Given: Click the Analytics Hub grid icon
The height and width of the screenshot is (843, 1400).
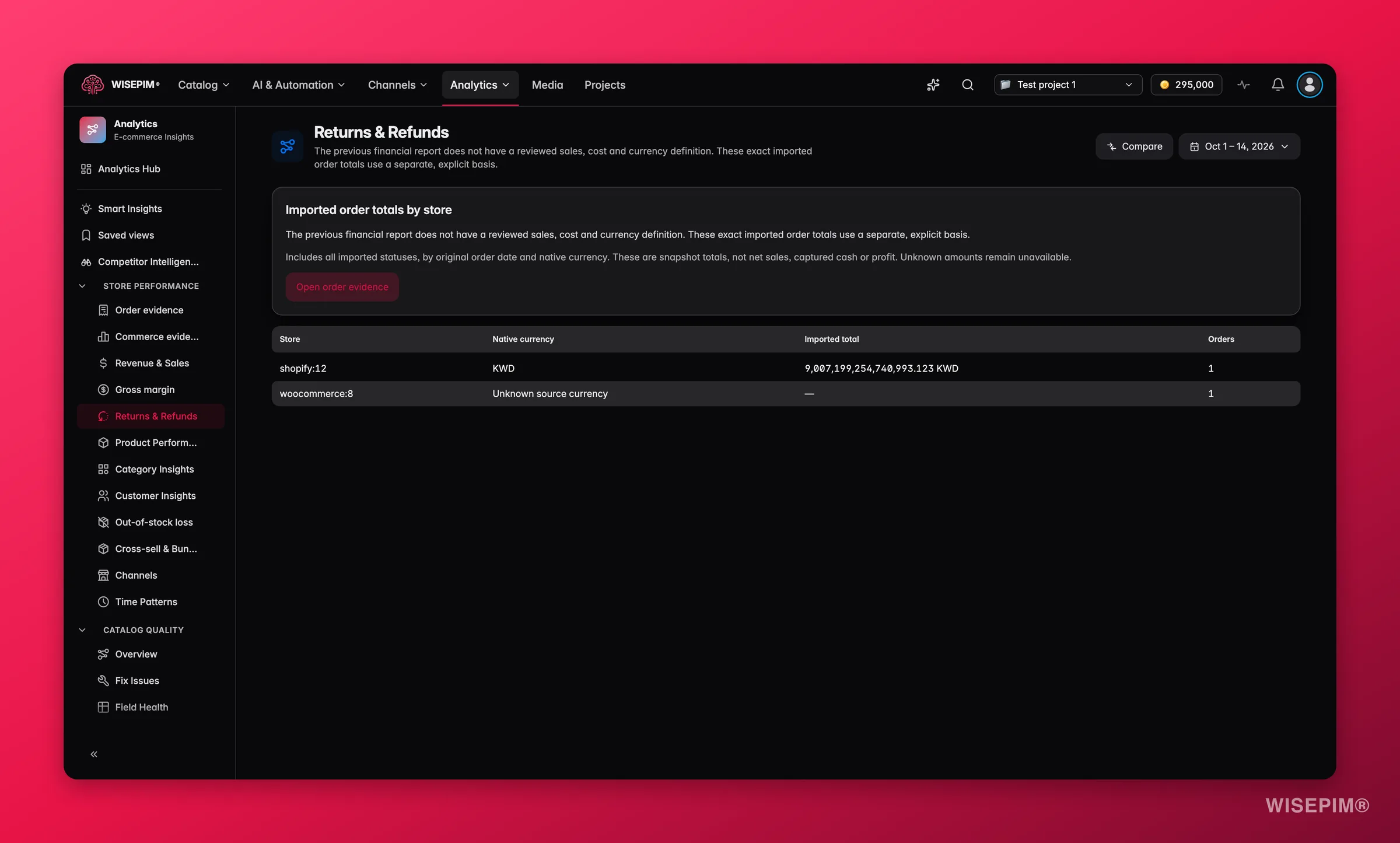Looking at the screenshot, I should click(x=86, y=169).
